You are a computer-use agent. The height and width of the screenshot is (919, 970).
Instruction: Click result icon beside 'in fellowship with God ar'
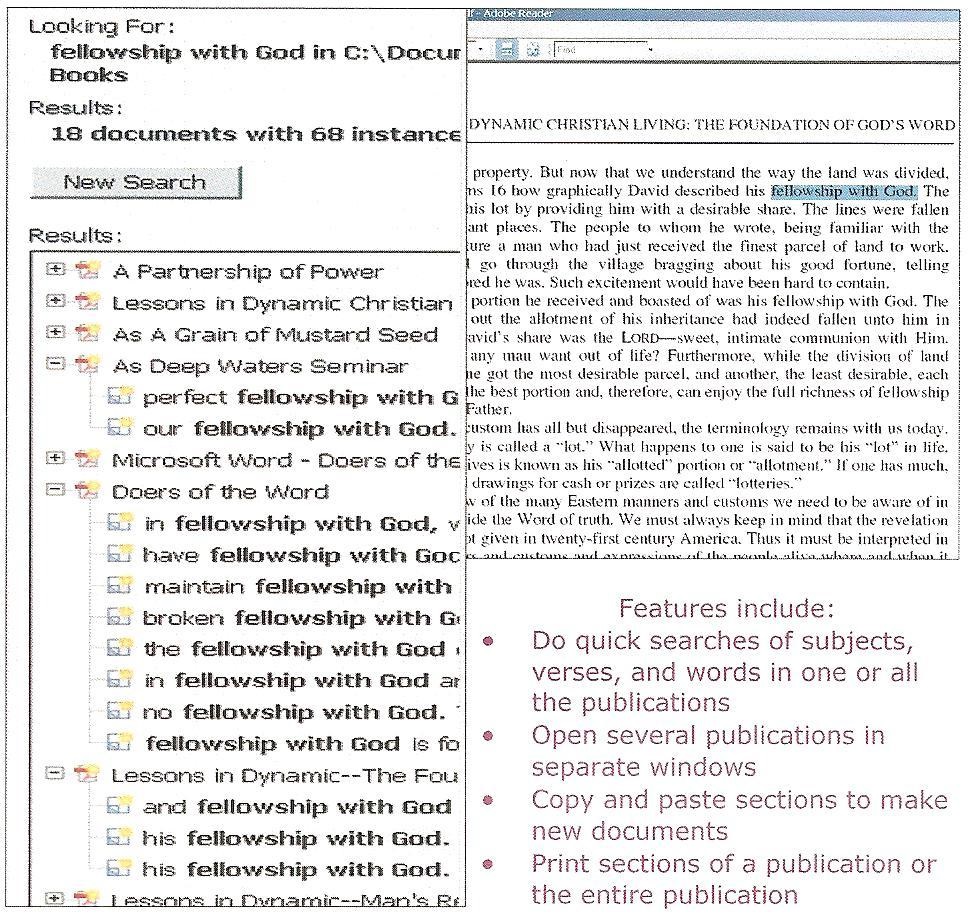119,679
